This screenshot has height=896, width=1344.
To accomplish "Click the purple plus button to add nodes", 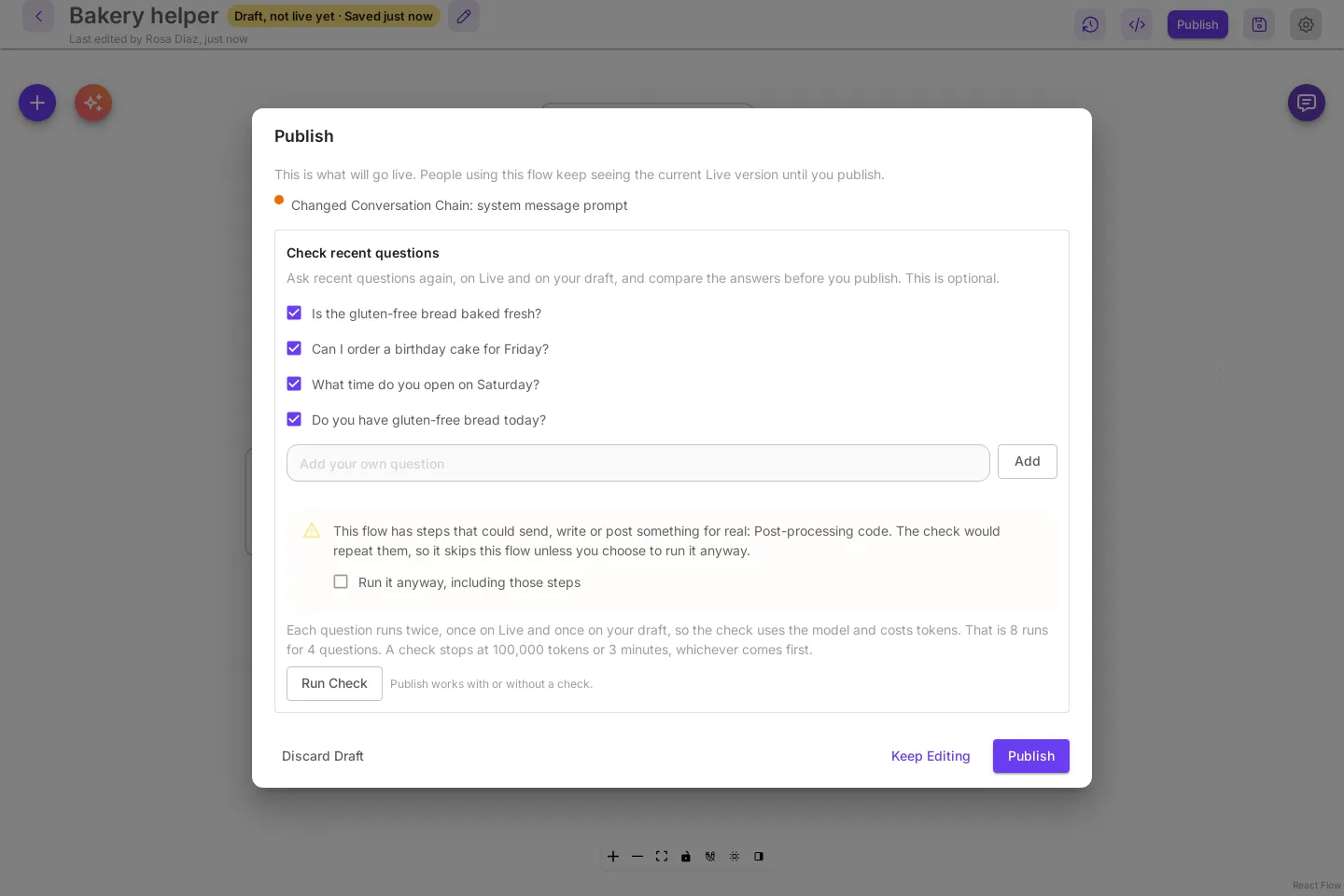I will tap(37, 103).
